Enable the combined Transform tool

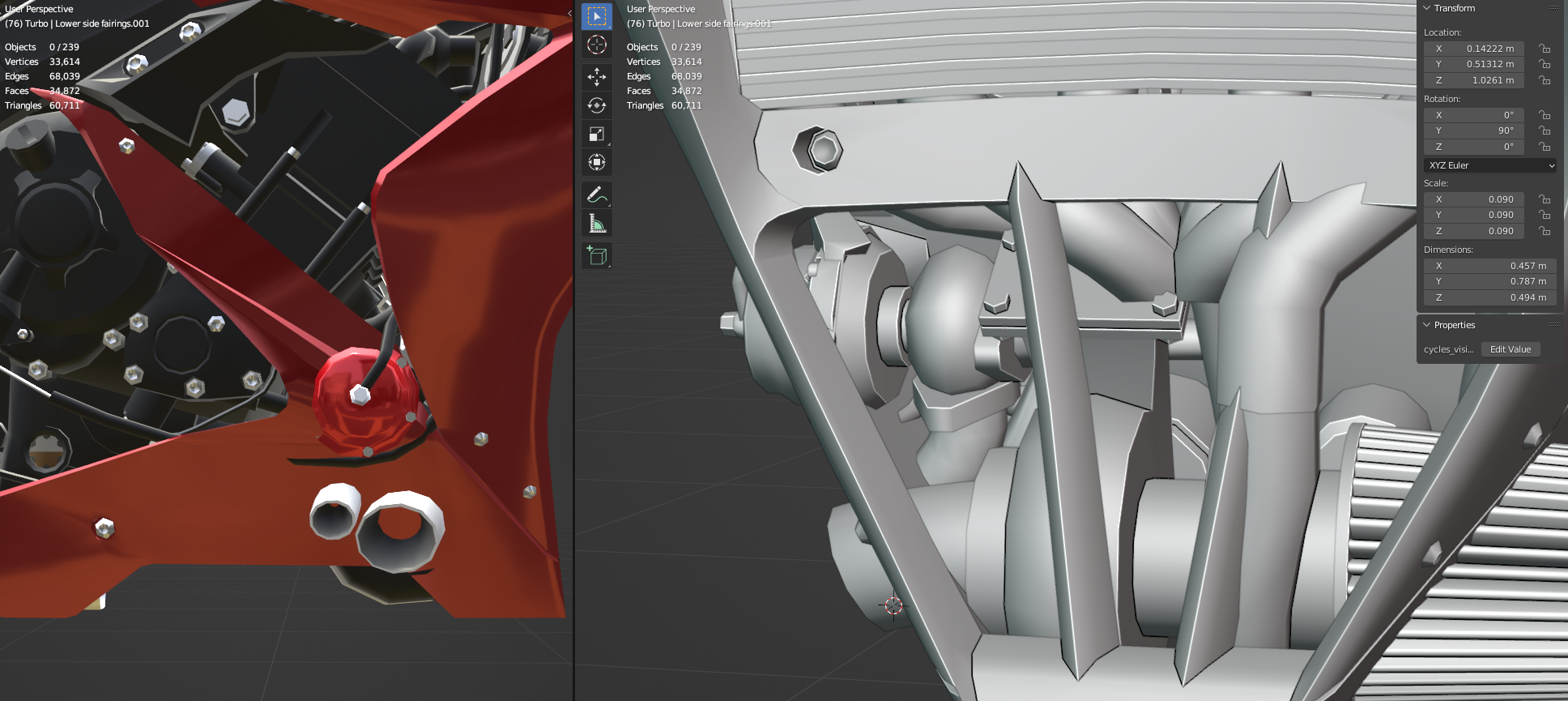[597, 162]
